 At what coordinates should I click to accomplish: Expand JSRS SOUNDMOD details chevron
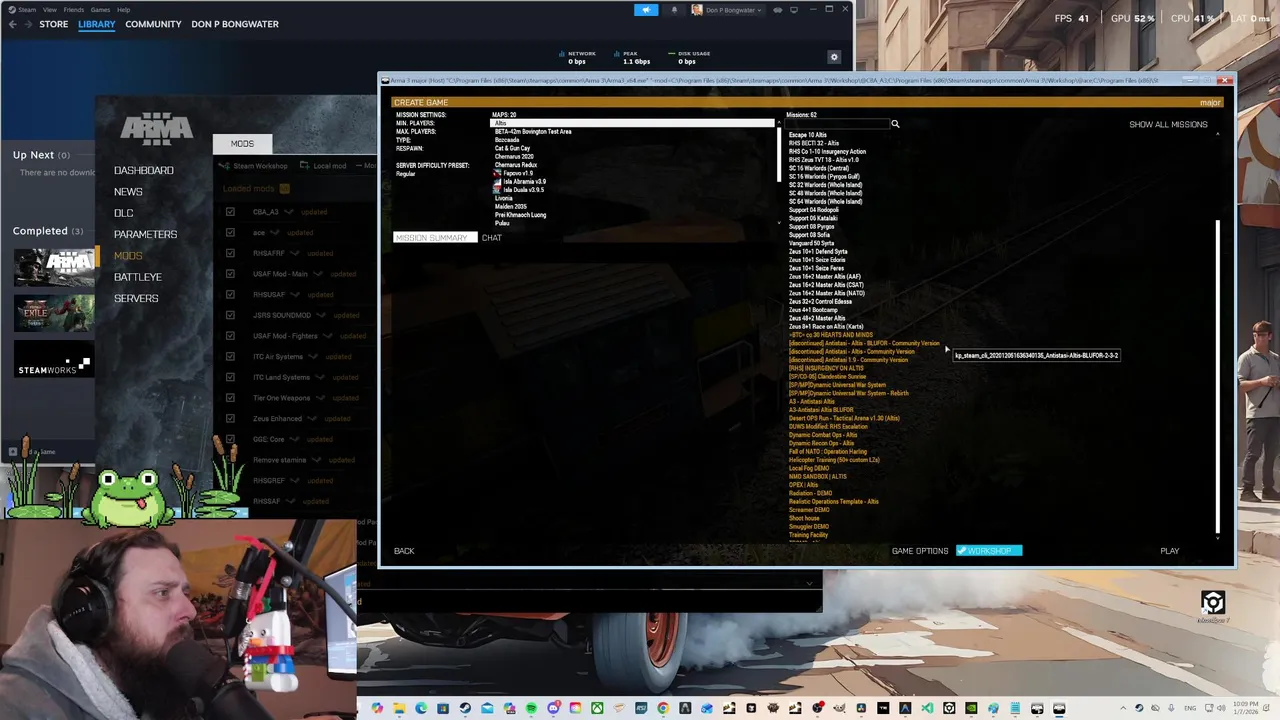coord(322,315)
